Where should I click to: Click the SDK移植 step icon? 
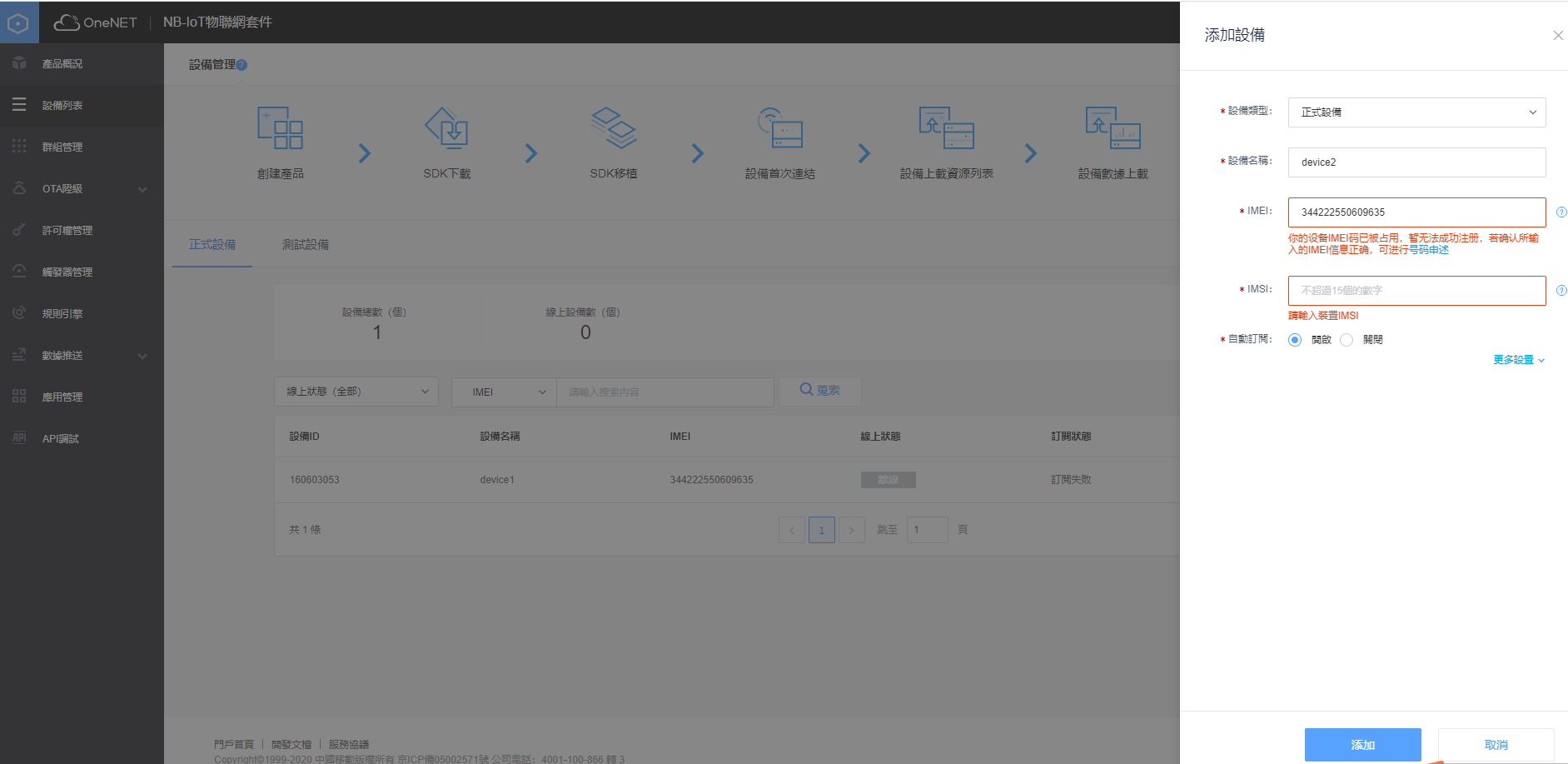614,127
